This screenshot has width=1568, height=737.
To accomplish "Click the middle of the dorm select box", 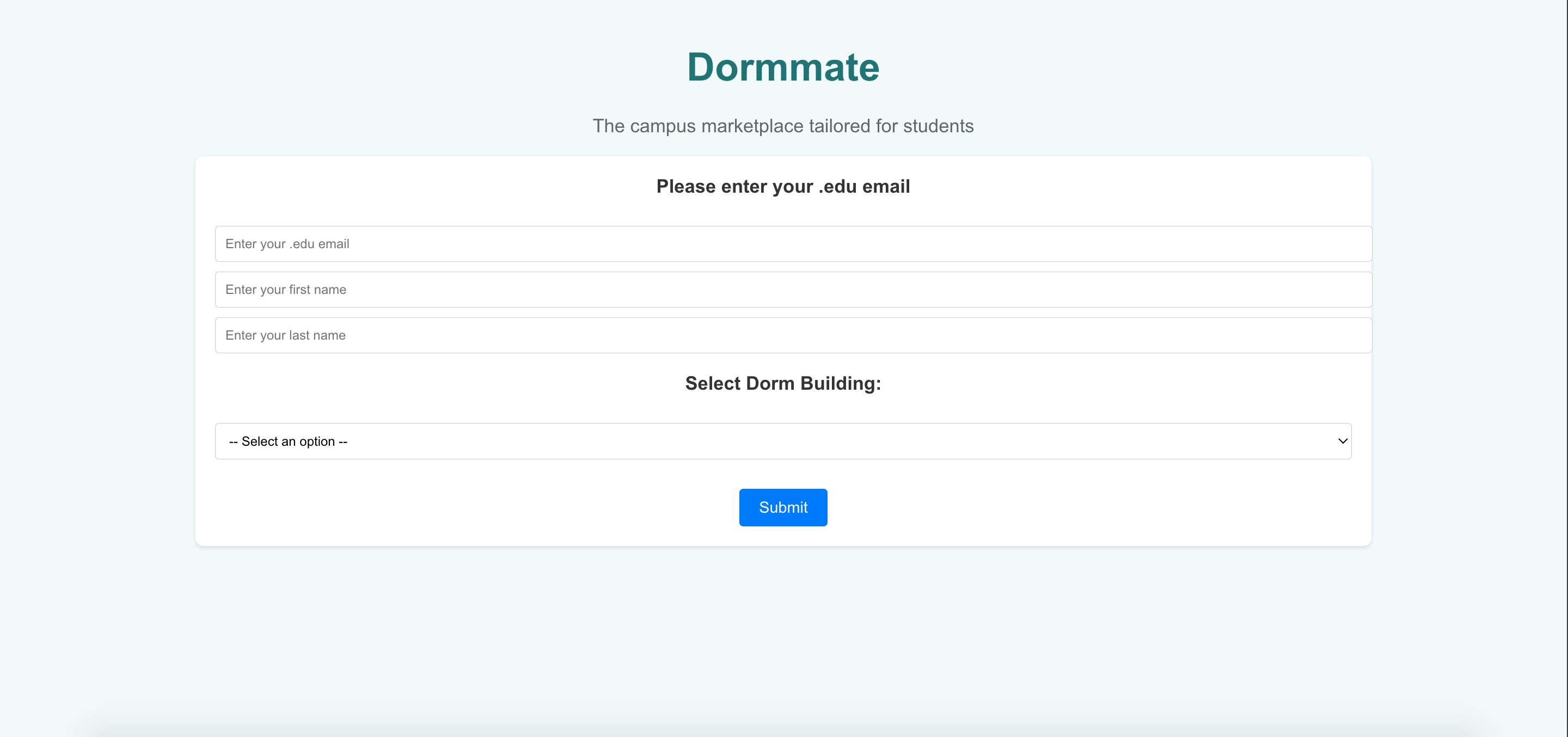I will tap(783, 441).
